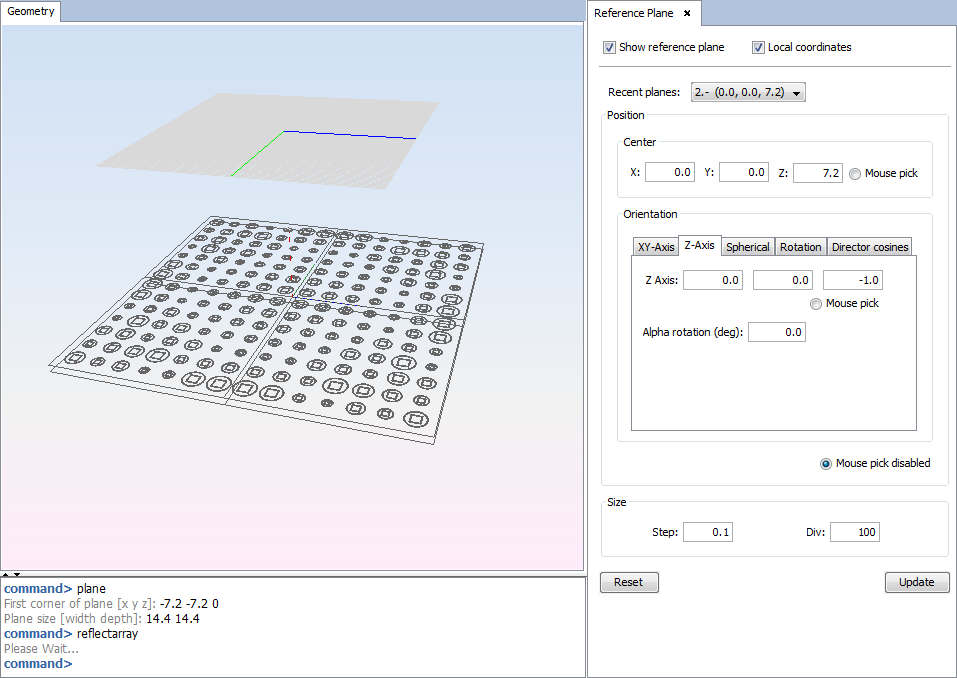
Task: Select the Rotation orientation tab
Action: point(800,247)
